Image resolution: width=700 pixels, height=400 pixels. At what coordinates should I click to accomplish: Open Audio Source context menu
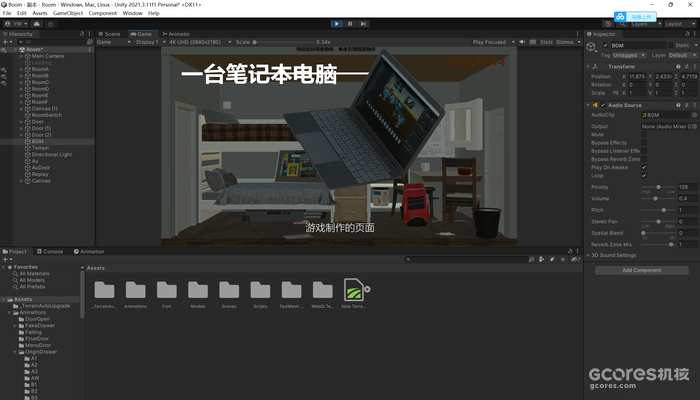695,105
